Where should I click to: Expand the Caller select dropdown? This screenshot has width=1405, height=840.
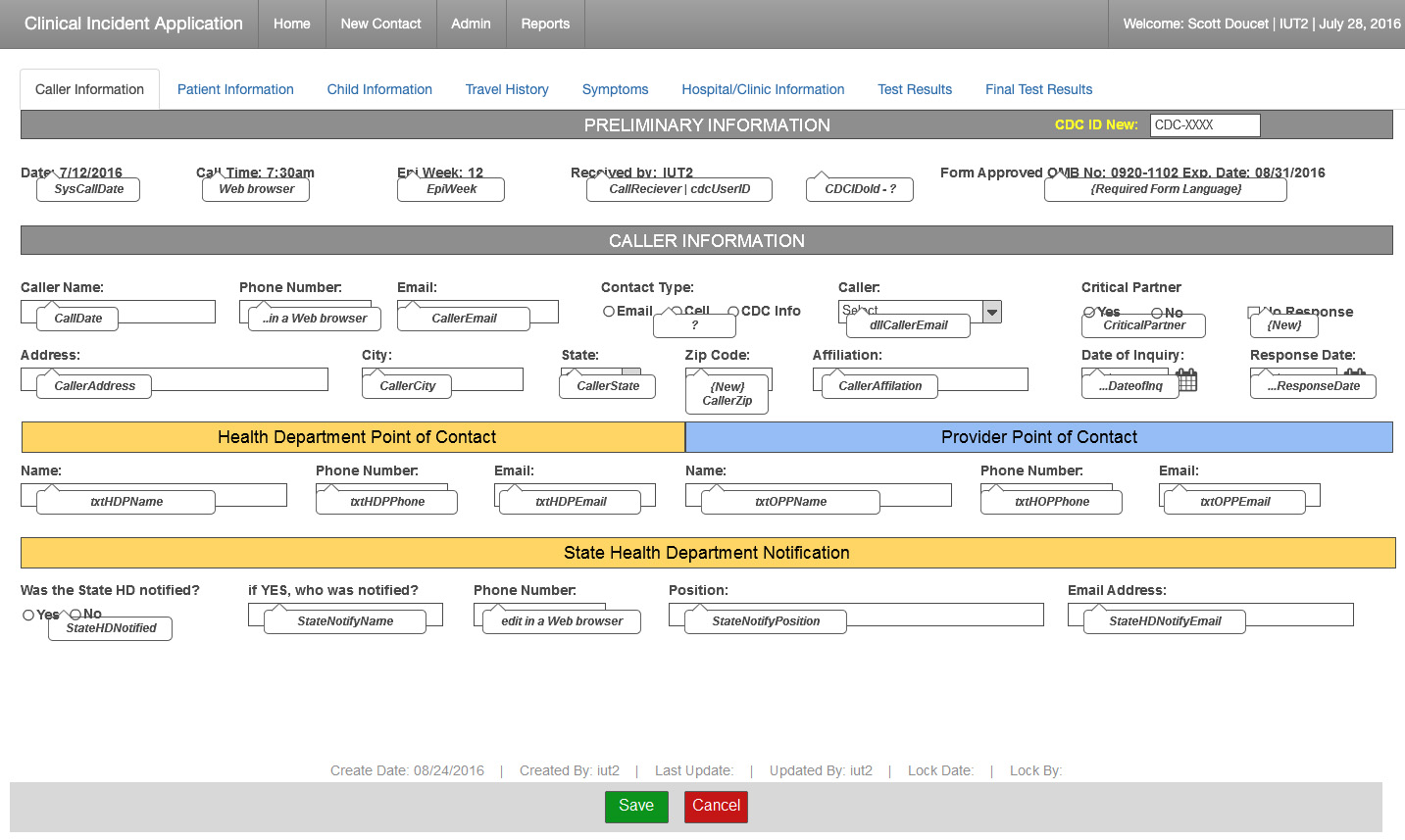(x=992, y=312)
